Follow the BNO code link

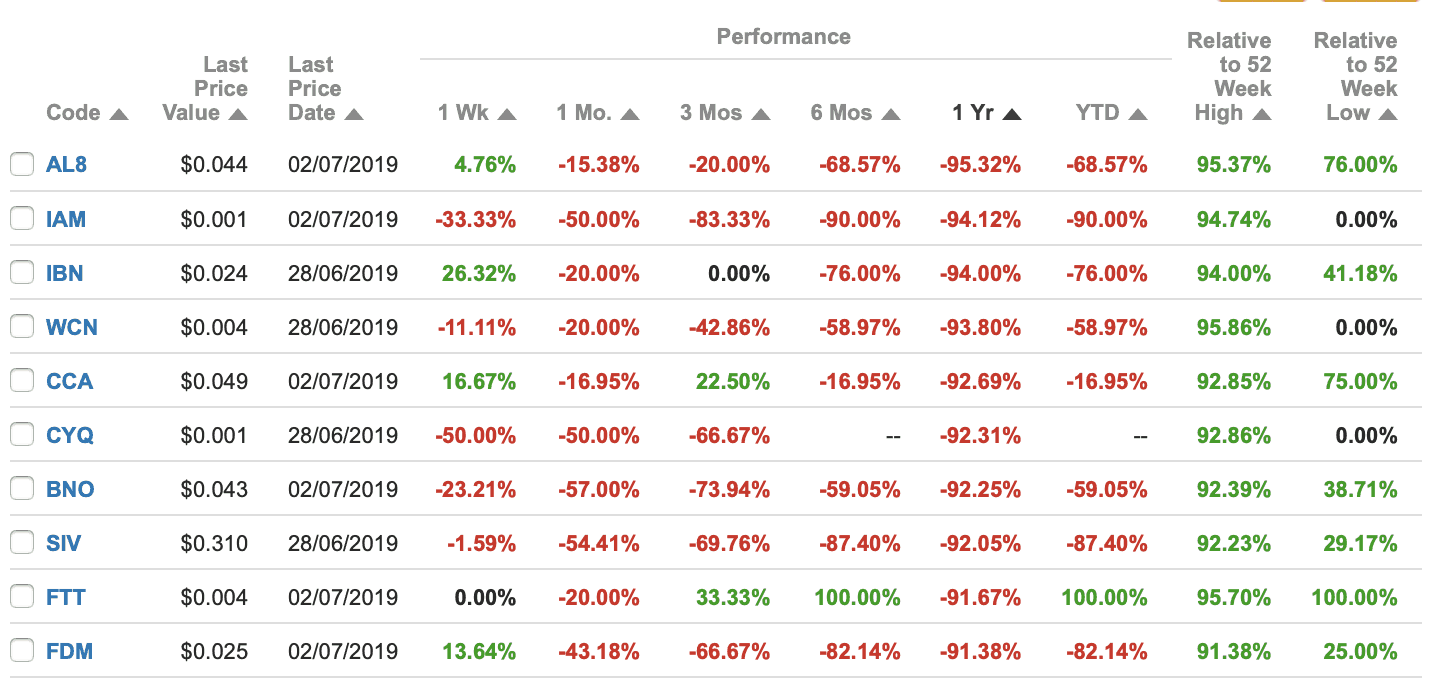[x=70, y=489]
